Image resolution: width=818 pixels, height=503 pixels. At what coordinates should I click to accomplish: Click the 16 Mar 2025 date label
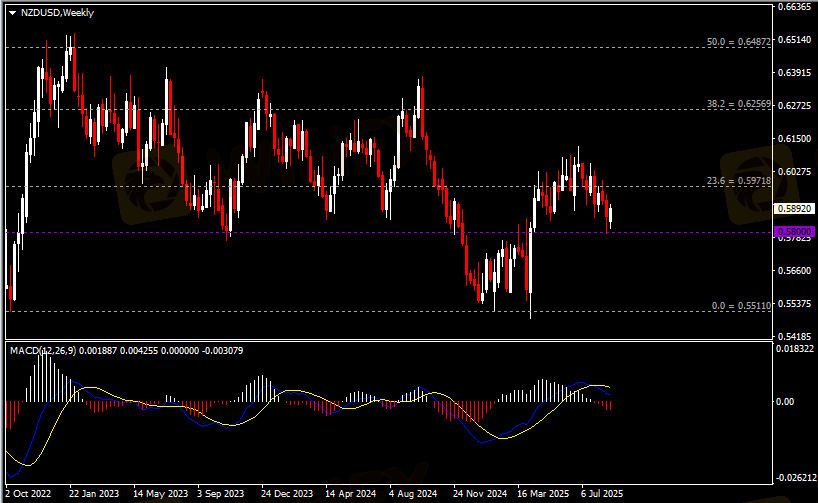click(x=542, y=494)
